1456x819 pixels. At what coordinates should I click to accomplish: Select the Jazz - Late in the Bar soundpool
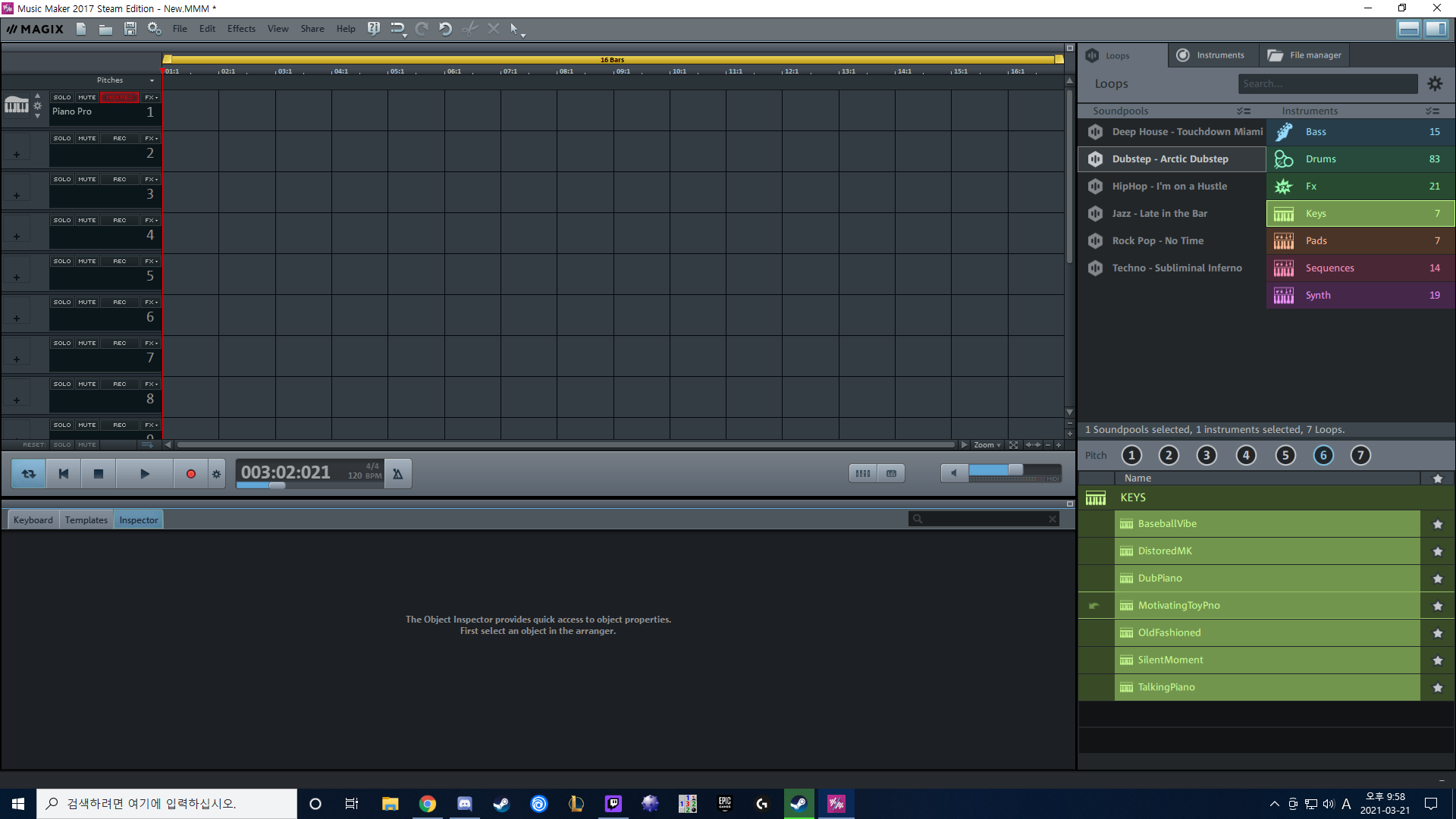tap(1159, 214)
